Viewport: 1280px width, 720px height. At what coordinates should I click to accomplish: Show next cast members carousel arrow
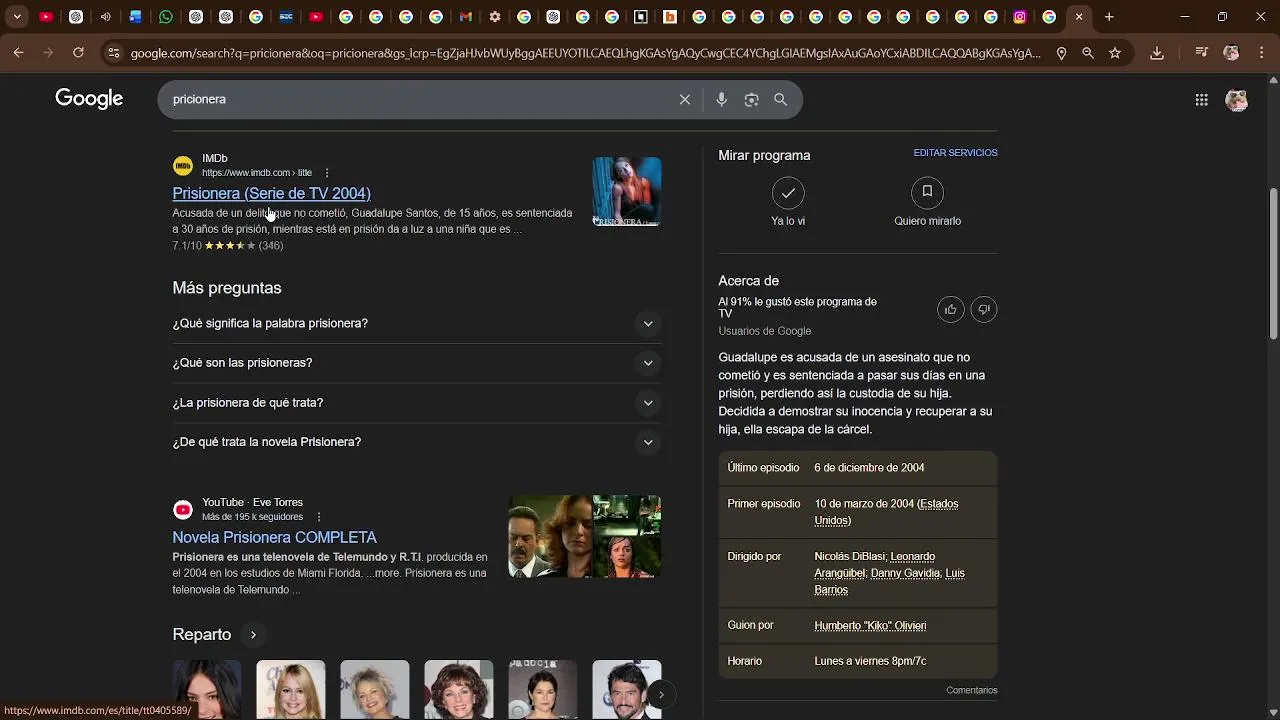661,695
